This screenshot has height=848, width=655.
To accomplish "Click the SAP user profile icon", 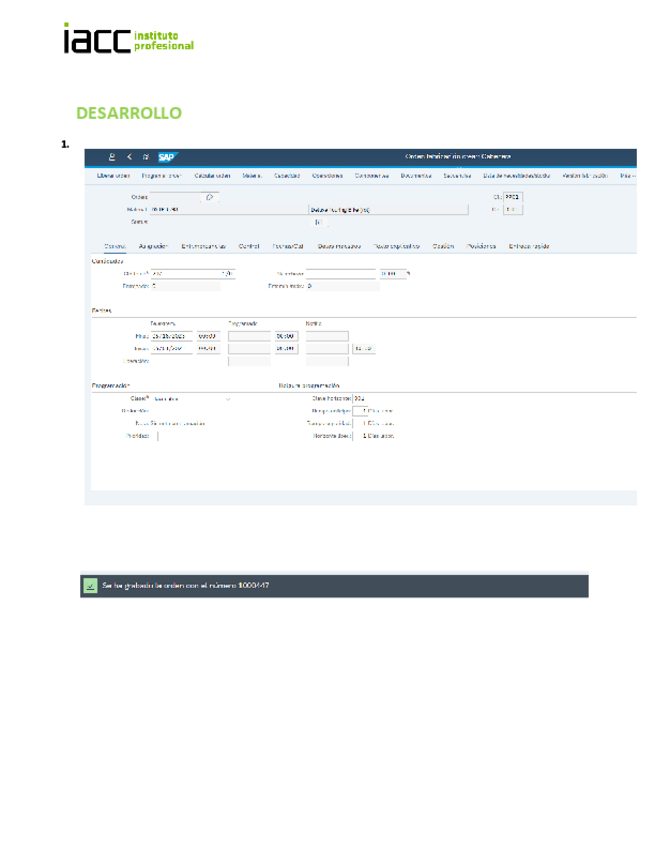I will [x=112, y=157].
